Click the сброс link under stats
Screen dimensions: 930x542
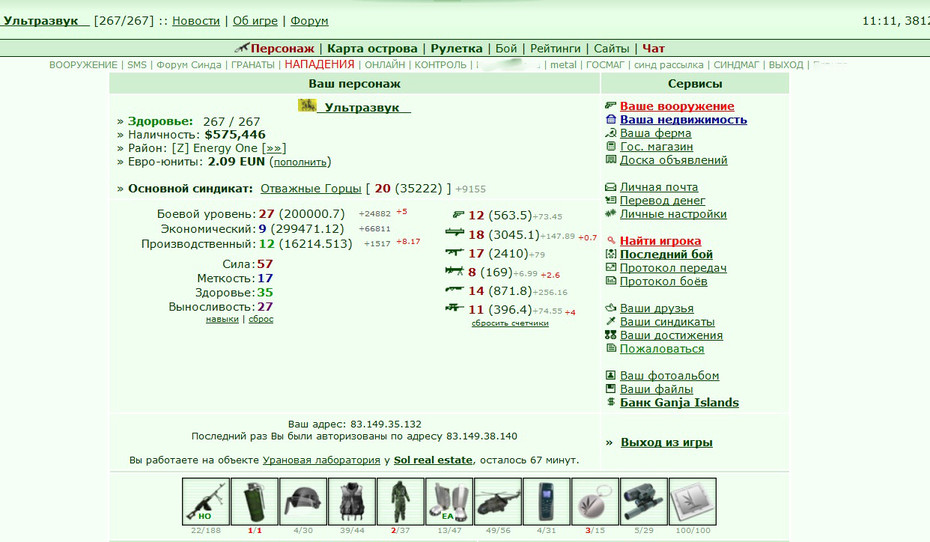coord(261,319)
